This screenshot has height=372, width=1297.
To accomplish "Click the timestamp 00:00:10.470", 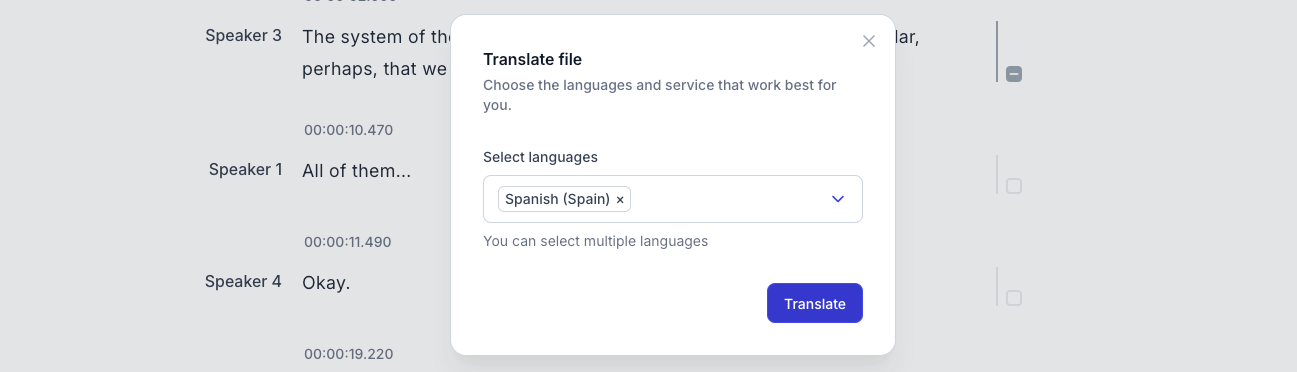I will [x=349, y=130].
